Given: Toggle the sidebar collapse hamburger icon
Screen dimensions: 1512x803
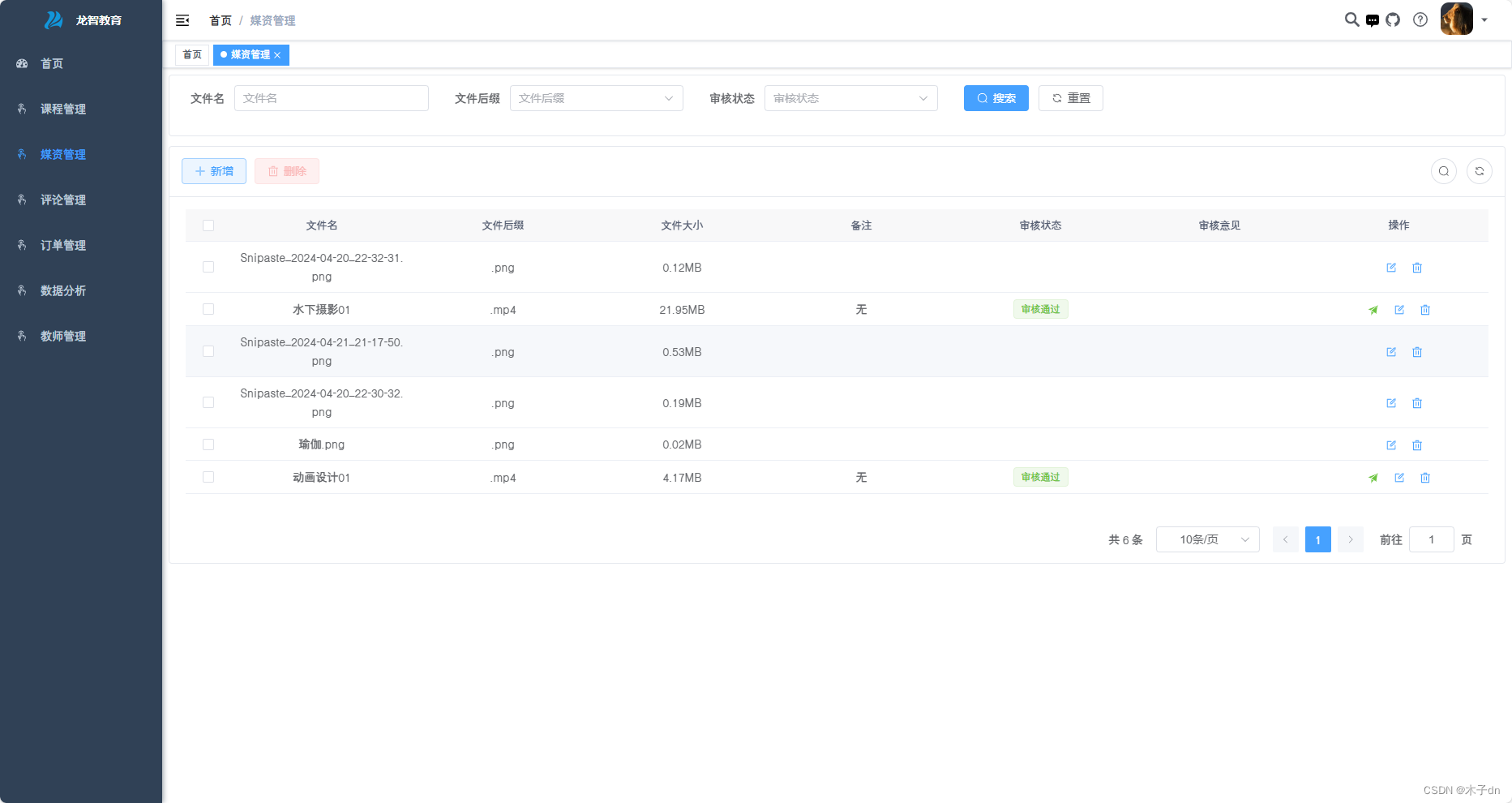Looking at the screenshot, I should point(182,20).
